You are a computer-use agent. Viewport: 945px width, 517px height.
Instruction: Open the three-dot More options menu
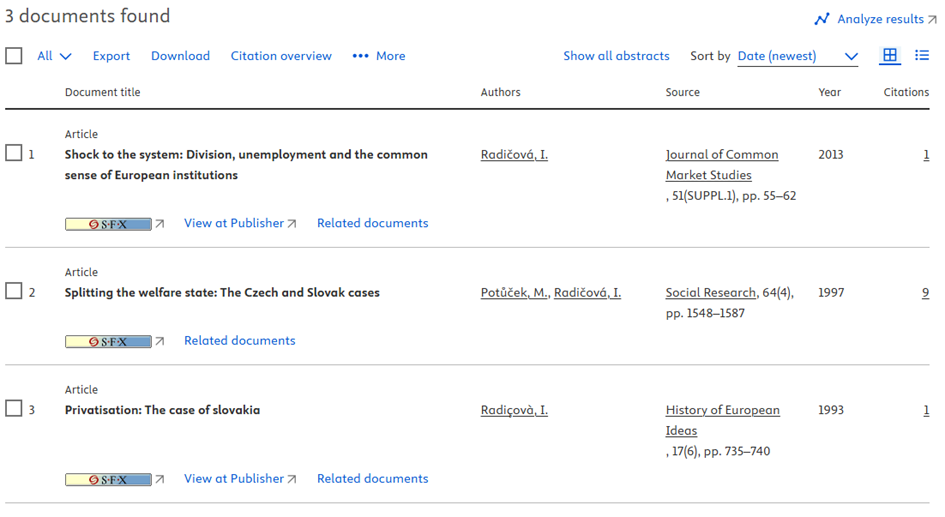(x=379, y=56)
